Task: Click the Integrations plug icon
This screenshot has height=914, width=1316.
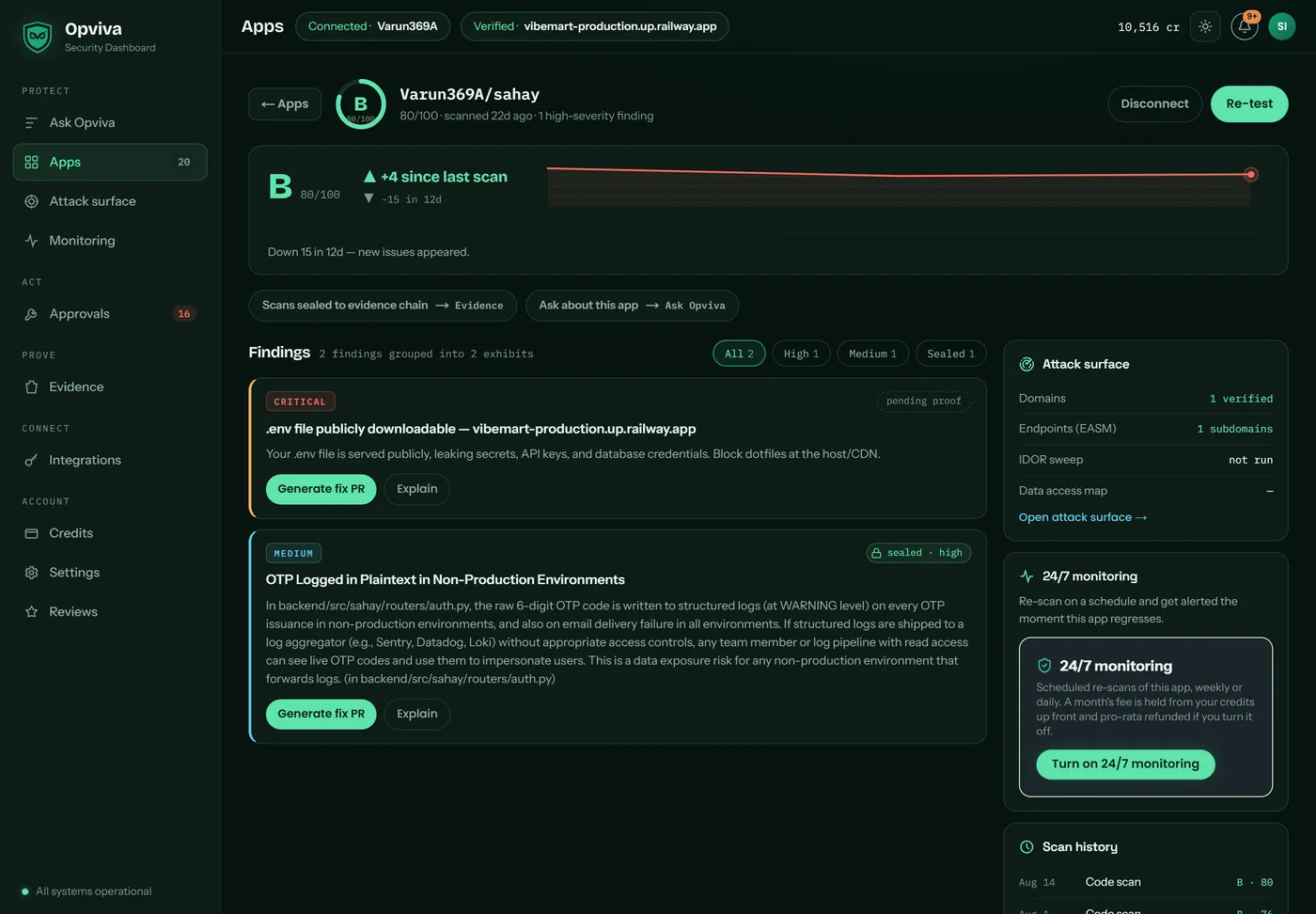Action: 31,461
